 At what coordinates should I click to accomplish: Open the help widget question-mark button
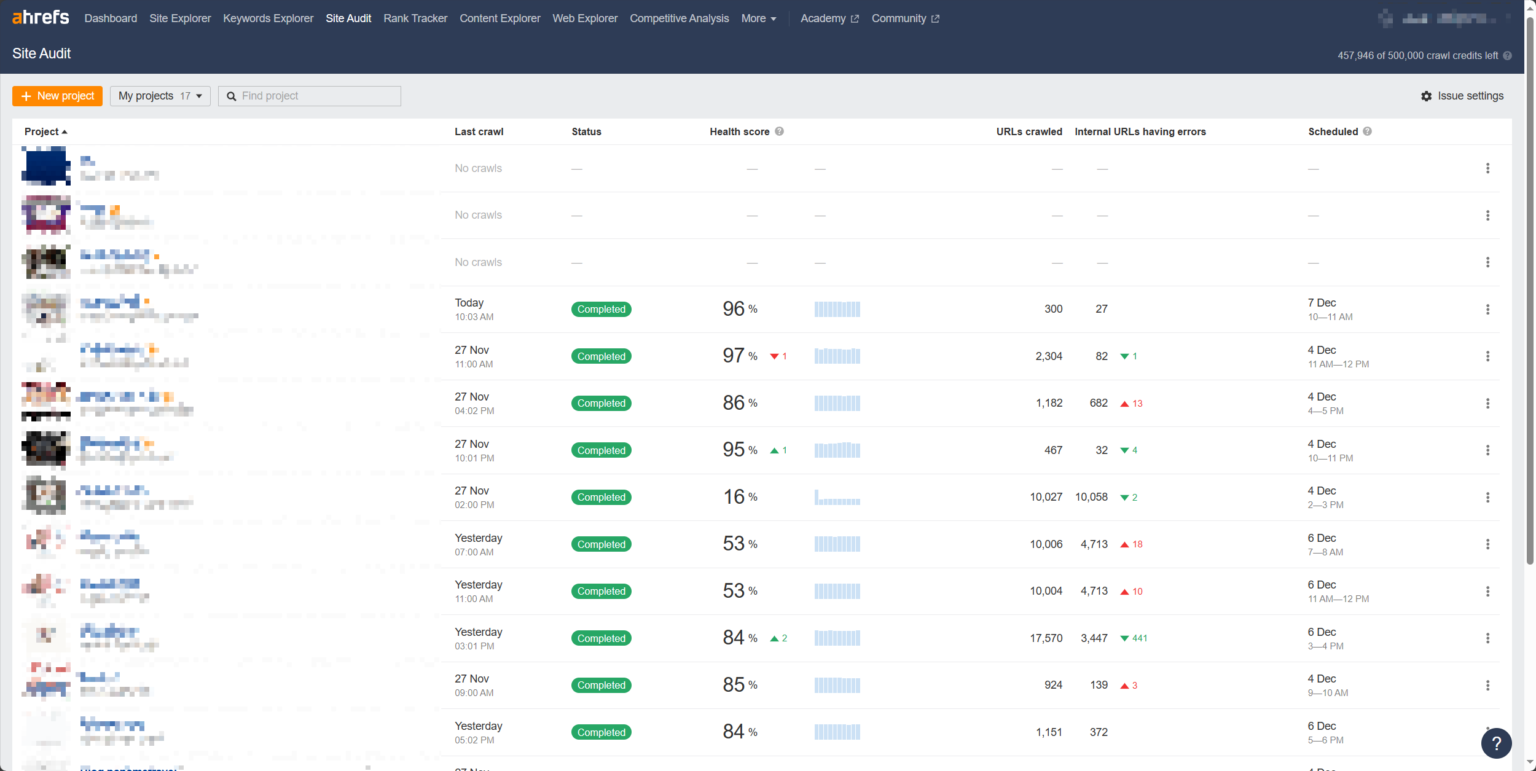(1496, 743)
